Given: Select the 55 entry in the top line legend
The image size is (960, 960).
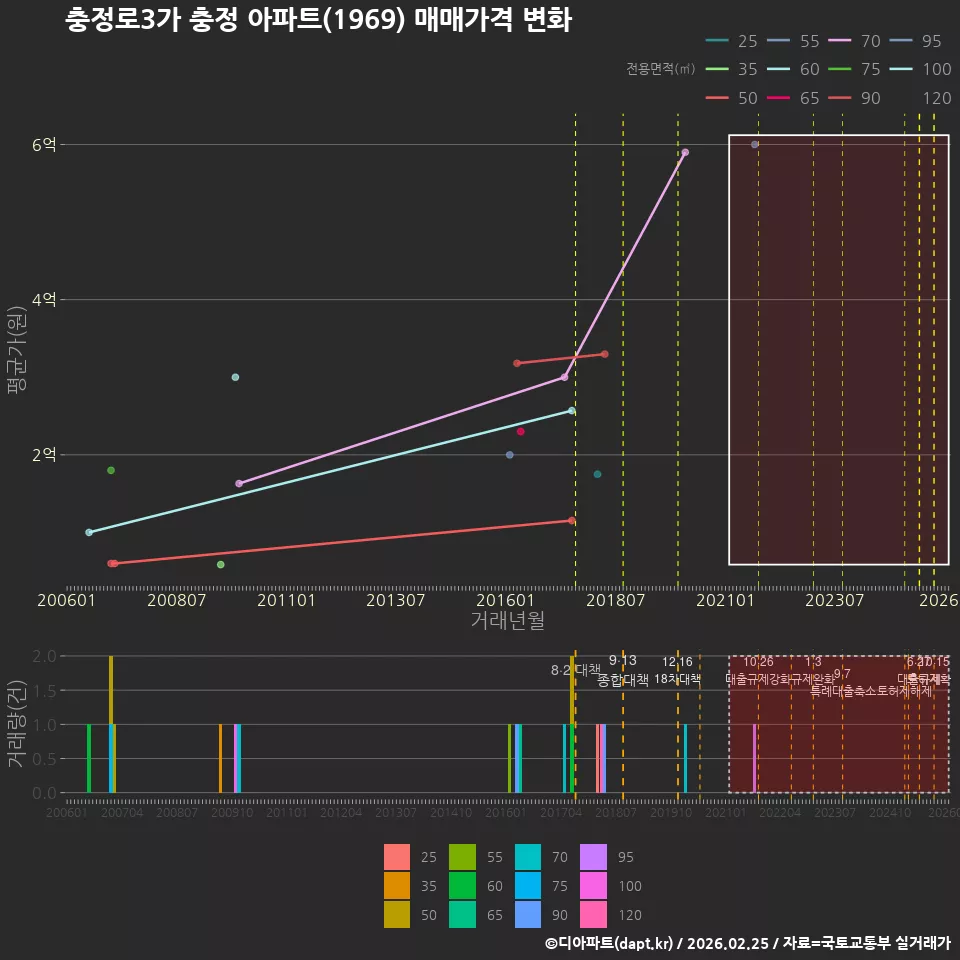Looking at the screenshot, I should pos(793,41).
